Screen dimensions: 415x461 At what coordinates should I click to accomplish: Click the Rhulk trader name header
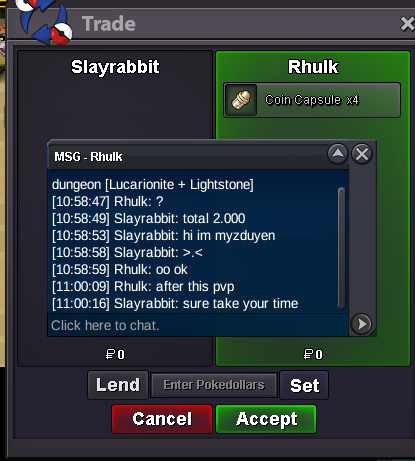click(313, 67)
